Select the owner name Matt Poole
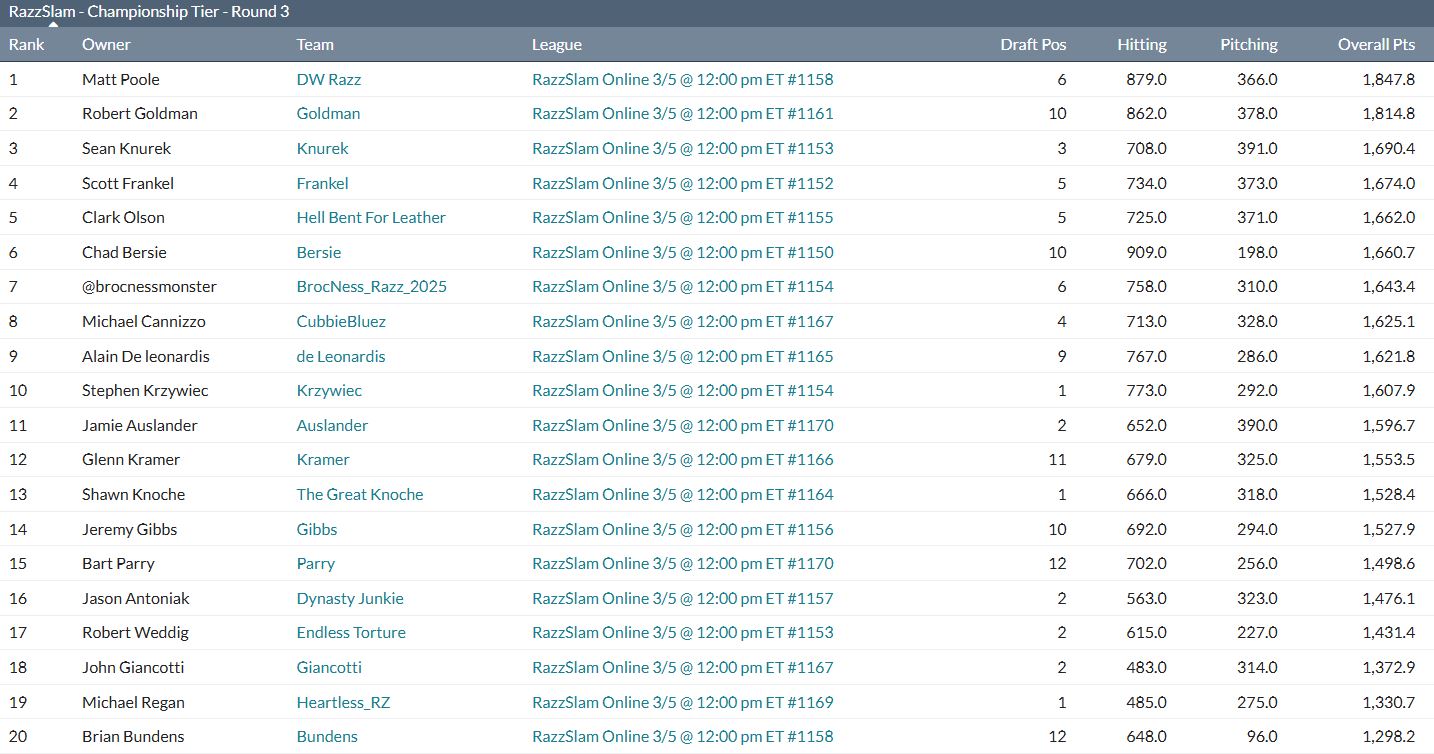The height and width of the screenshot is (754, 1434). (121, 79)
